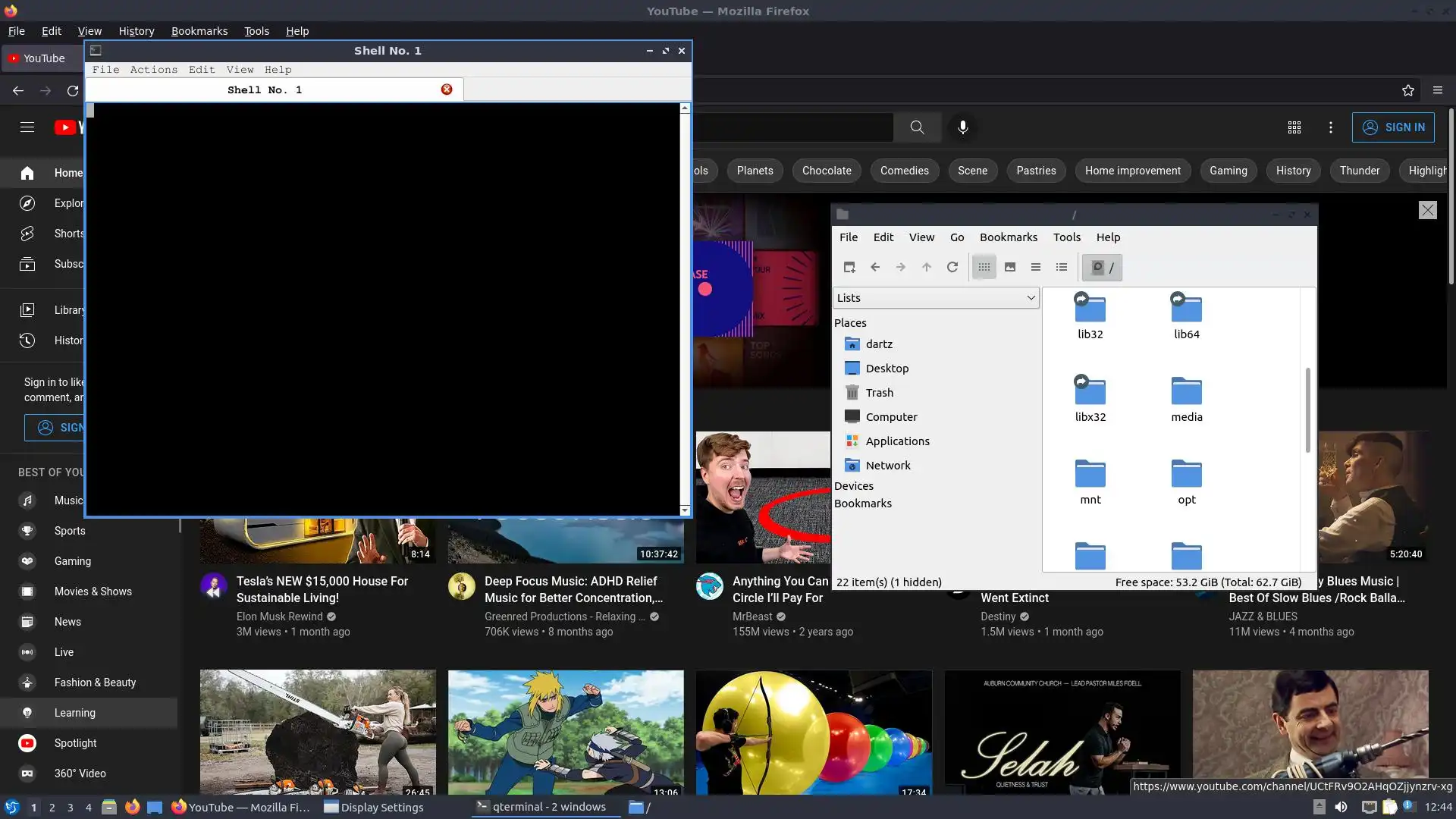
Task: Select the Home improvement filter chip
Action: [x=1132, y=171]
